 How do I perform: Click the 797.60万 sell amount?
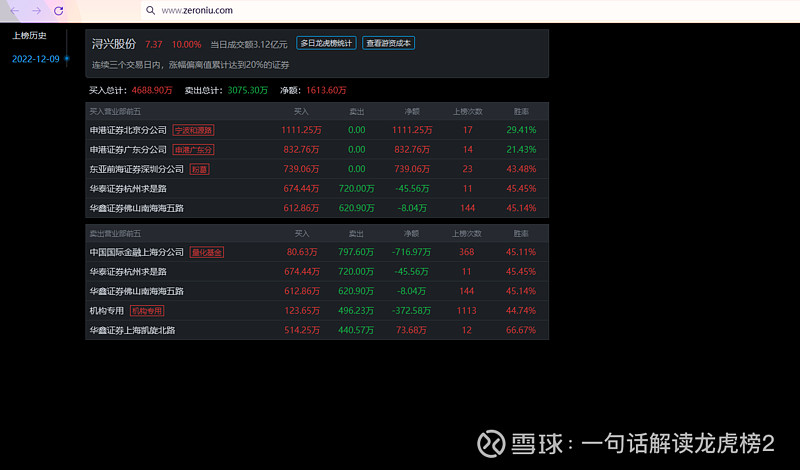[x=356, y=252]
